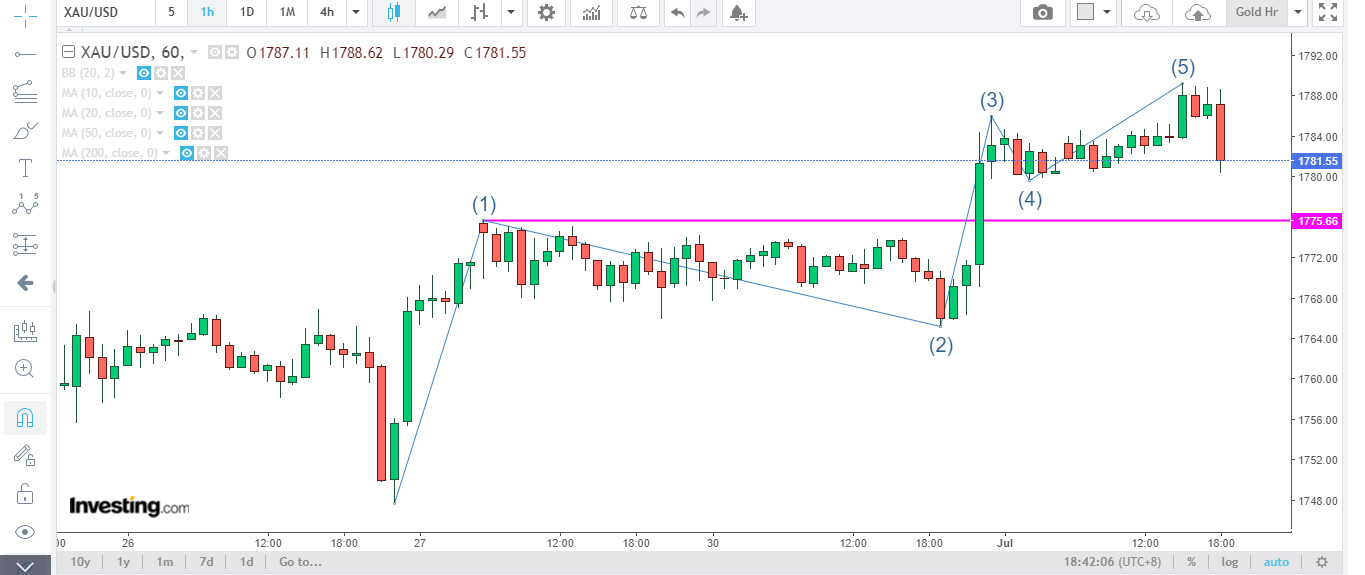Image resolution: width=1365 pixels, height=575 pixels.
Task: Switch to the 1D interval
Action: pos(246,13)
